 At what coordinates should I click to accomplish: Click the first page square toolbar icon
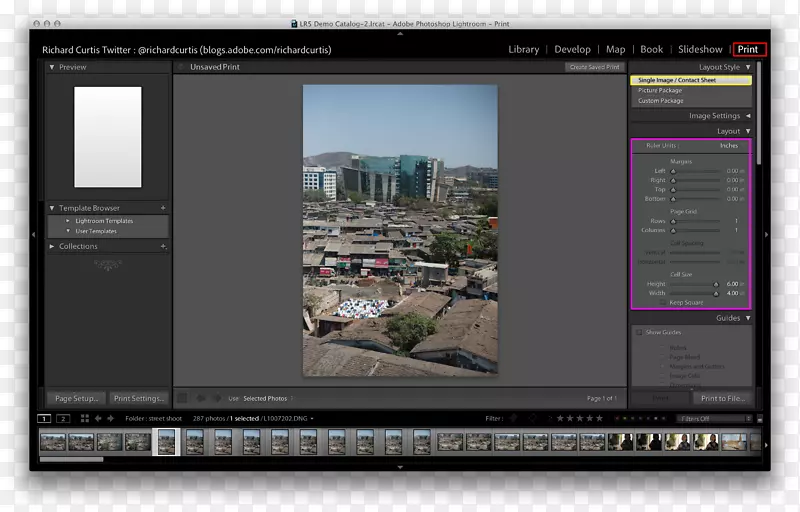[182, 398]
